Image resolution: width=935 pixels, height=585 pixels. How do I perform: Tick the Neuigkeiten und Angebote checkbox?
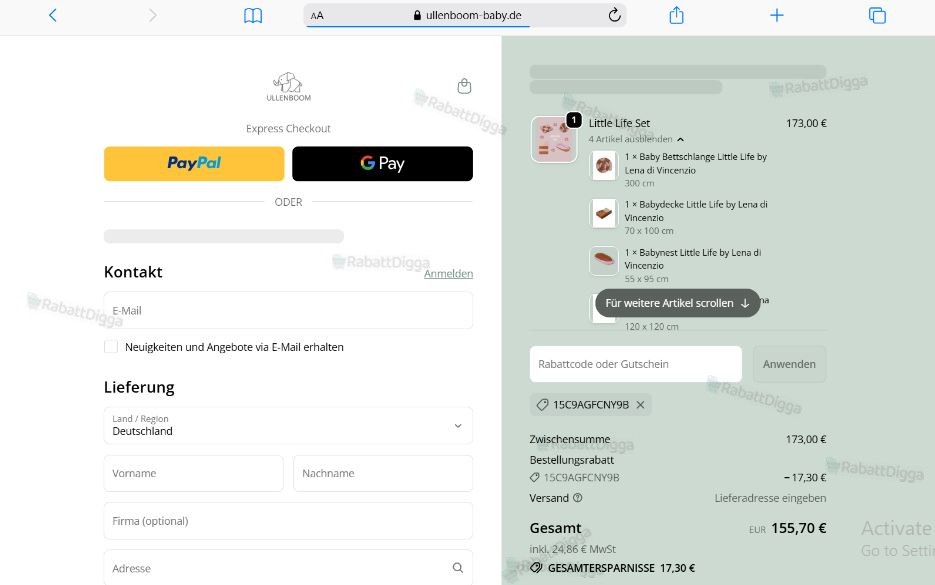111,346
